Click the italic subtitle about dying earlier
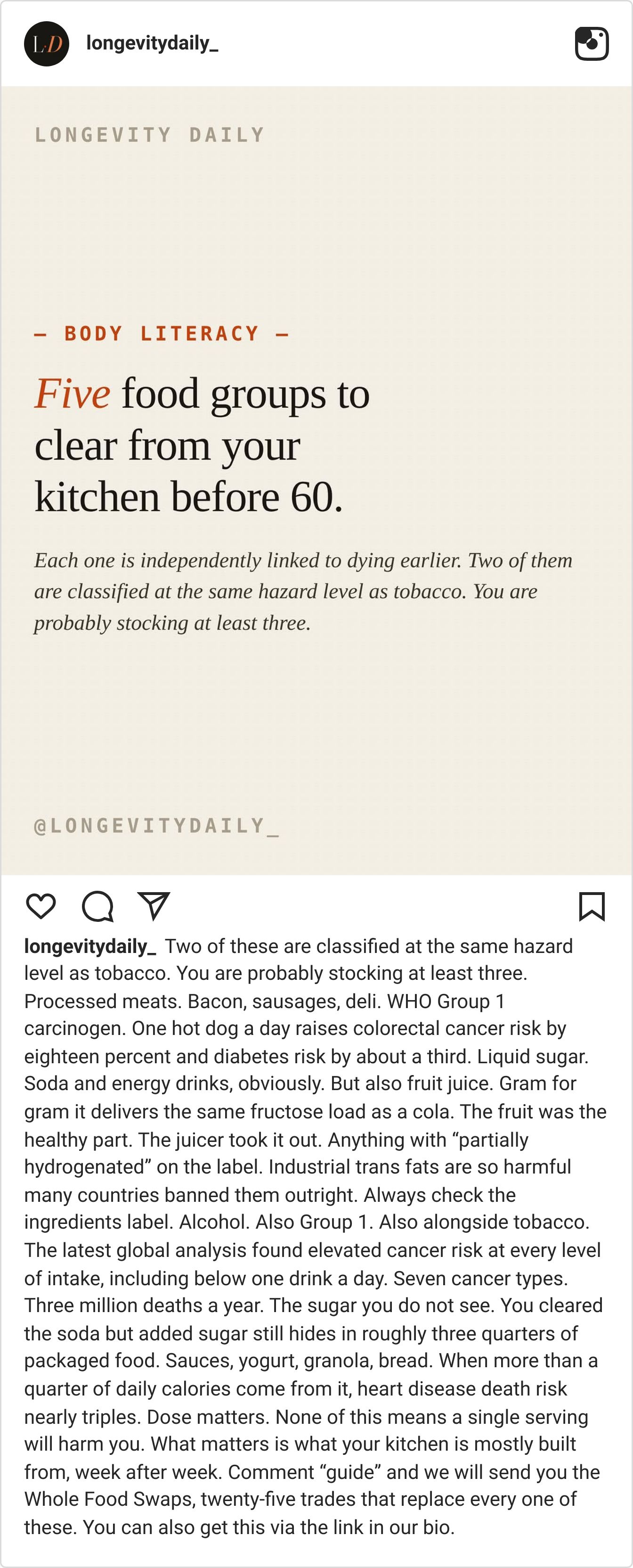 303,591
